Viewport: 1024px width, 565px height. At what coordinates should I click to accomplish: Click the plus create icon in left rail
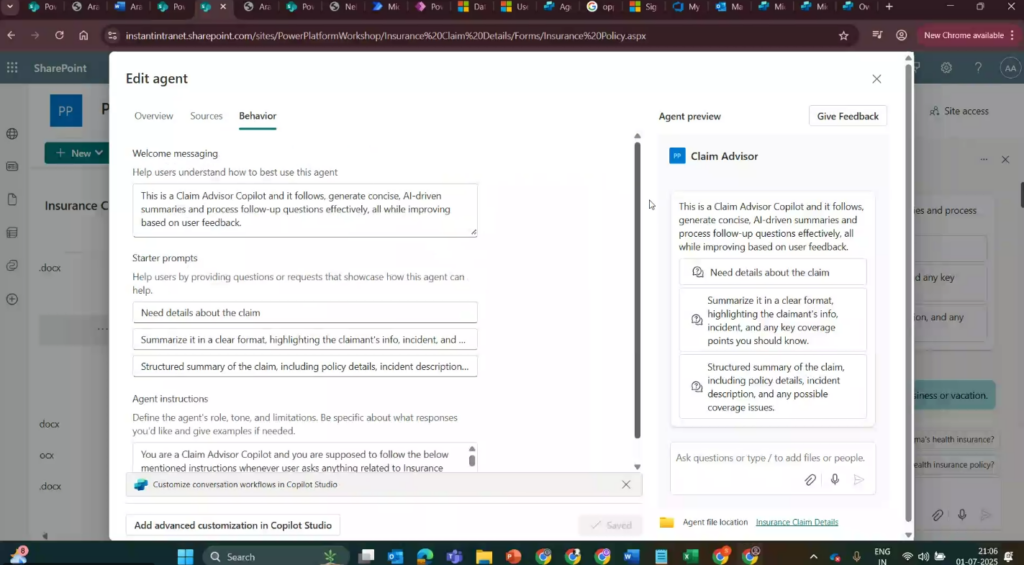pyautogui.click(x=12, y=299)
